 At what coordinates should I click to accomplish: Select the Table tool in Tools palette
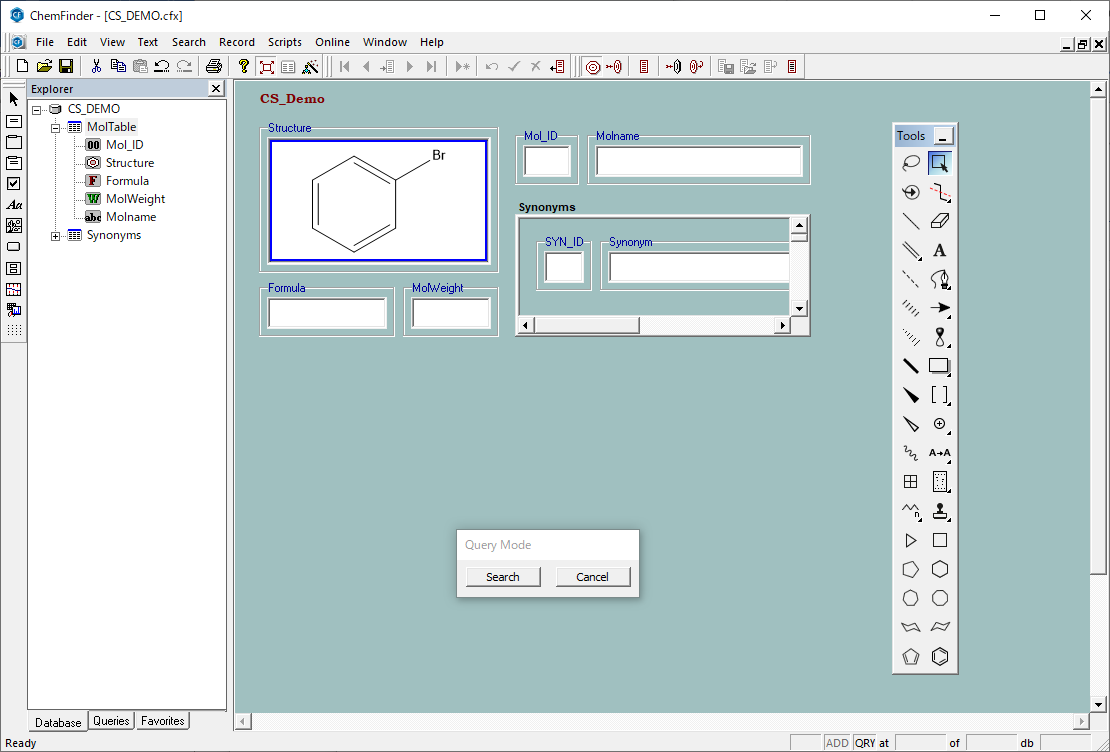point(910,482)
